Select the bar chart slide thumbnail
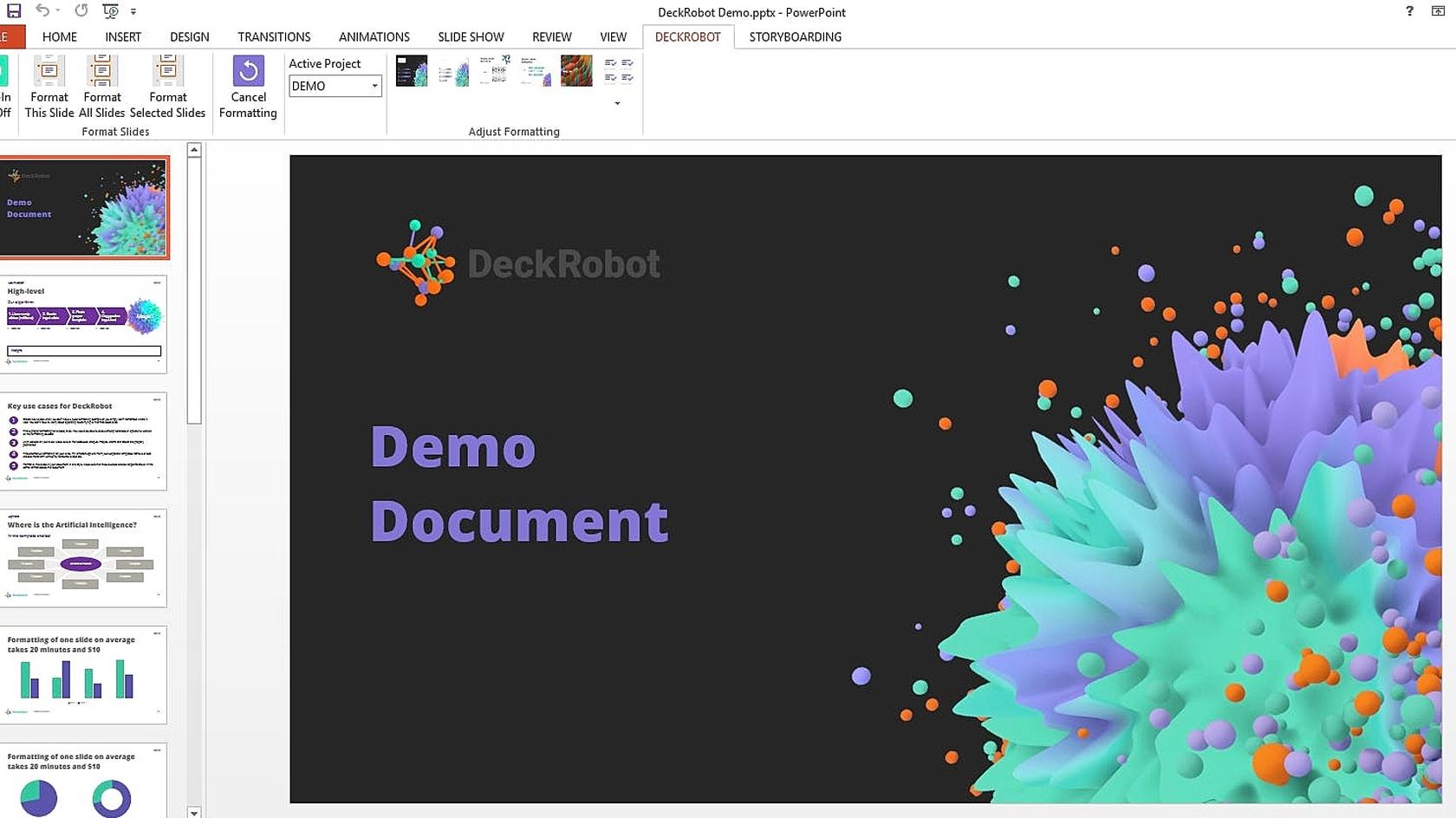The image size is (1456, 818). pyautogui.click(x=84, y=675)
